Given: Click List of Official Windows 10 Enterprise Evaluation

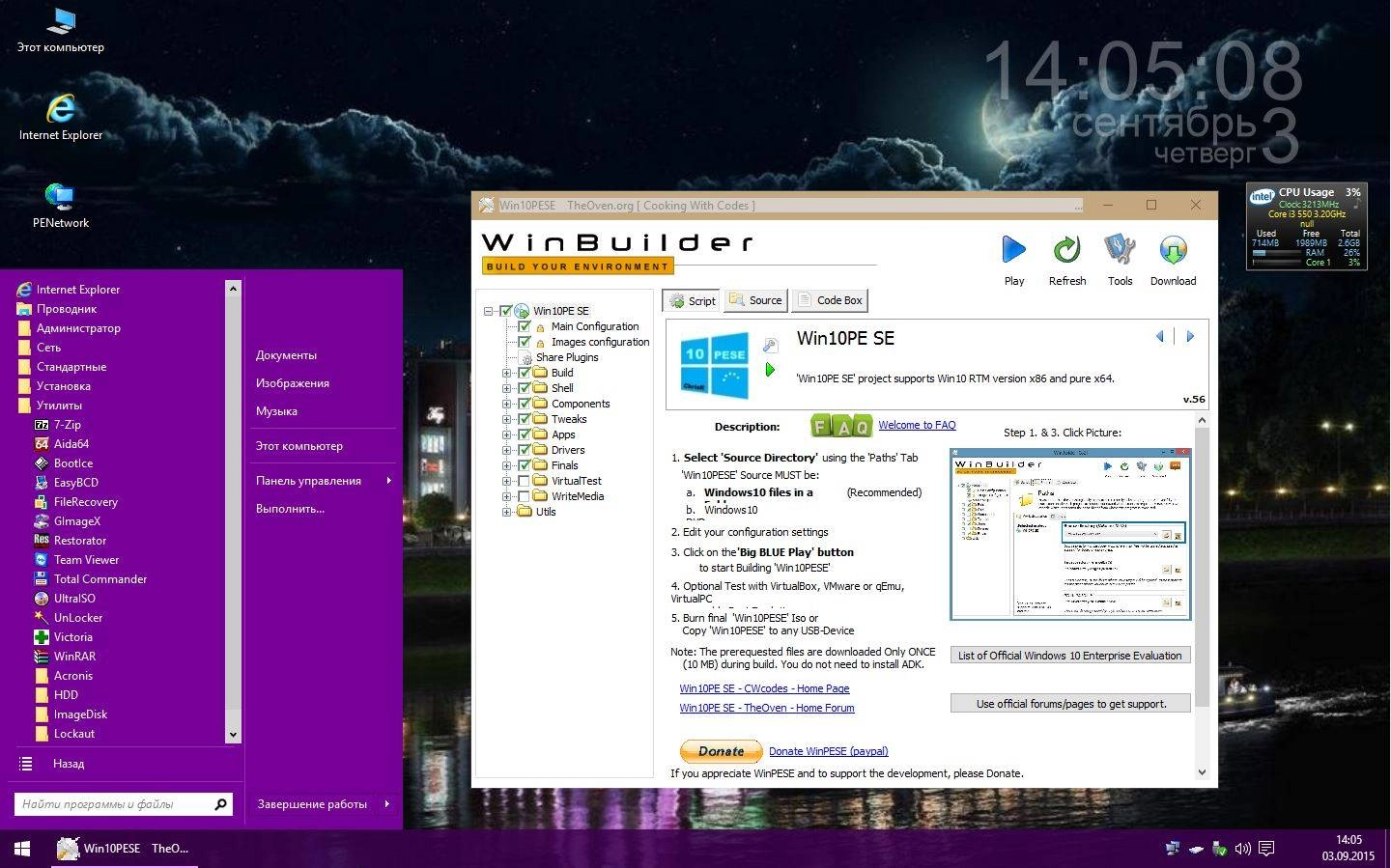Looking at the screenshot, I should [x=1070, y=656].
